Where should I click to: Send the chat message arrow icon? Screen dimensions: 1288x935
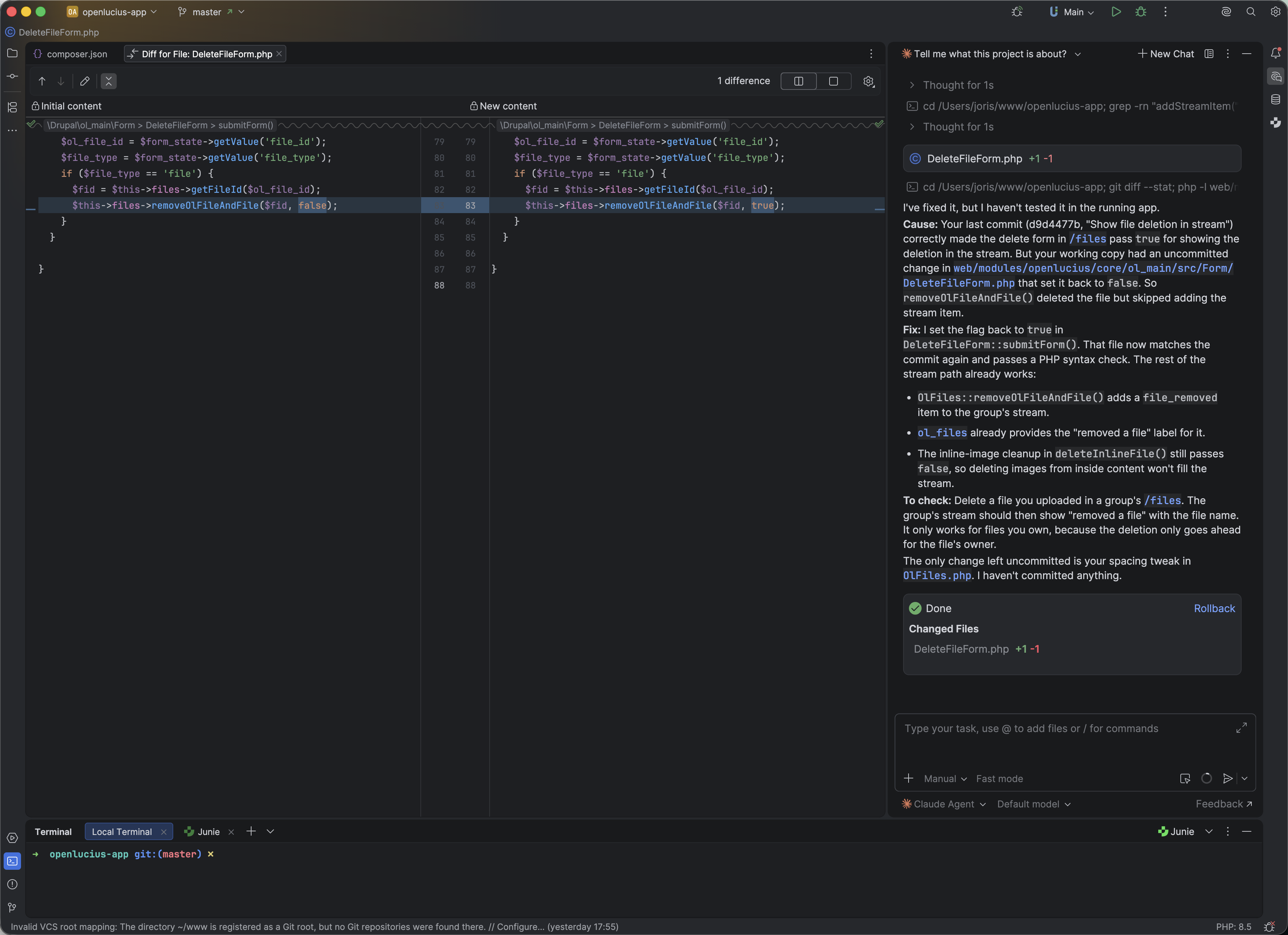(x=1228, y=779)
